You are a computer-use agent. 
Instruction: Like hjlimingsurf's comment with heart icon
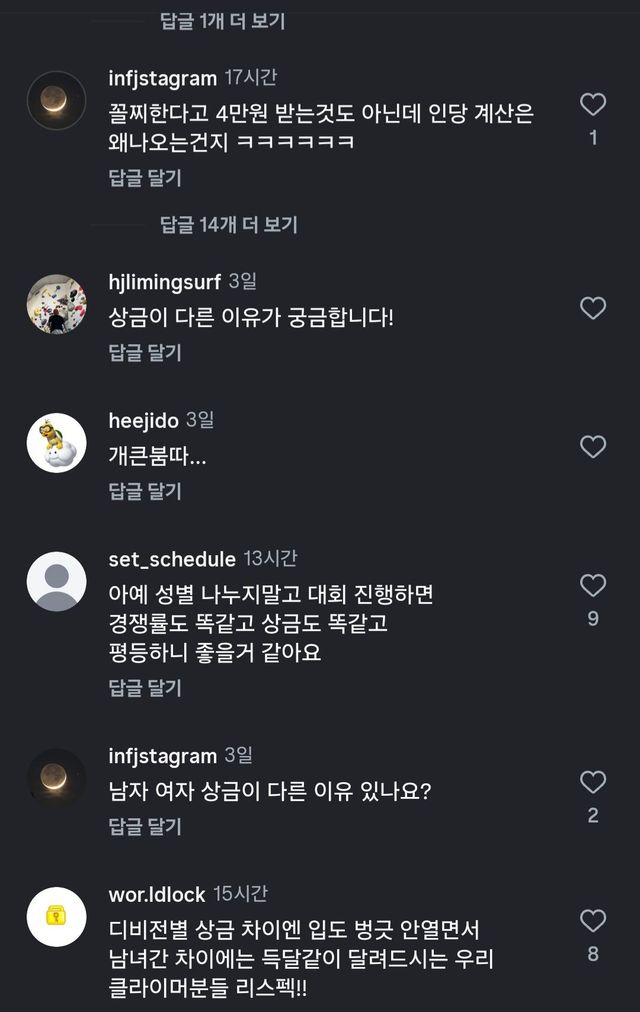(593, 308)
